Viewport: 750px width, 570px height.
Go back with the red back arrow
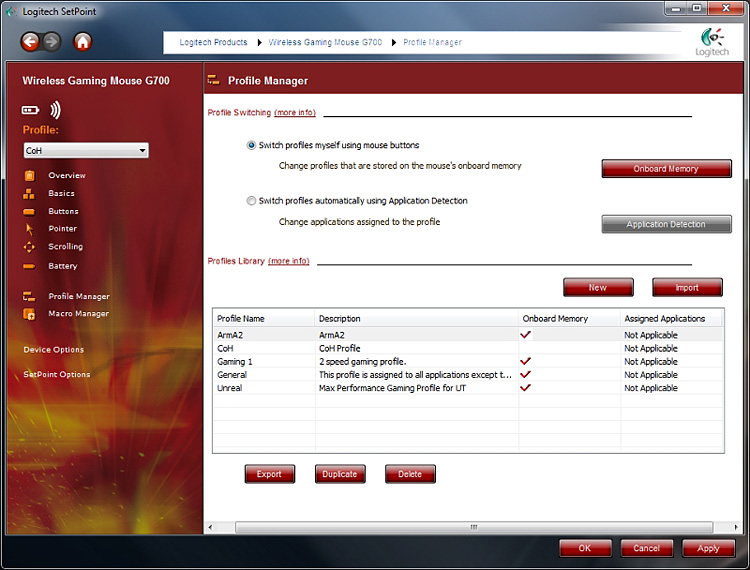click(x=30, y=42)
